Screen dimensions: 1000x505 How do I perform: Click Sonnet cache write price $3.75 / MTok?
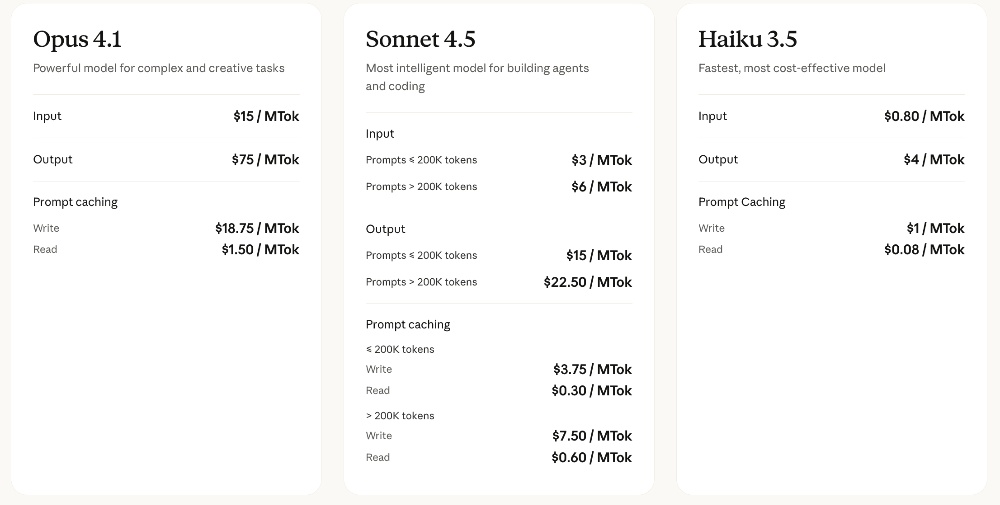tap(591, 369)
